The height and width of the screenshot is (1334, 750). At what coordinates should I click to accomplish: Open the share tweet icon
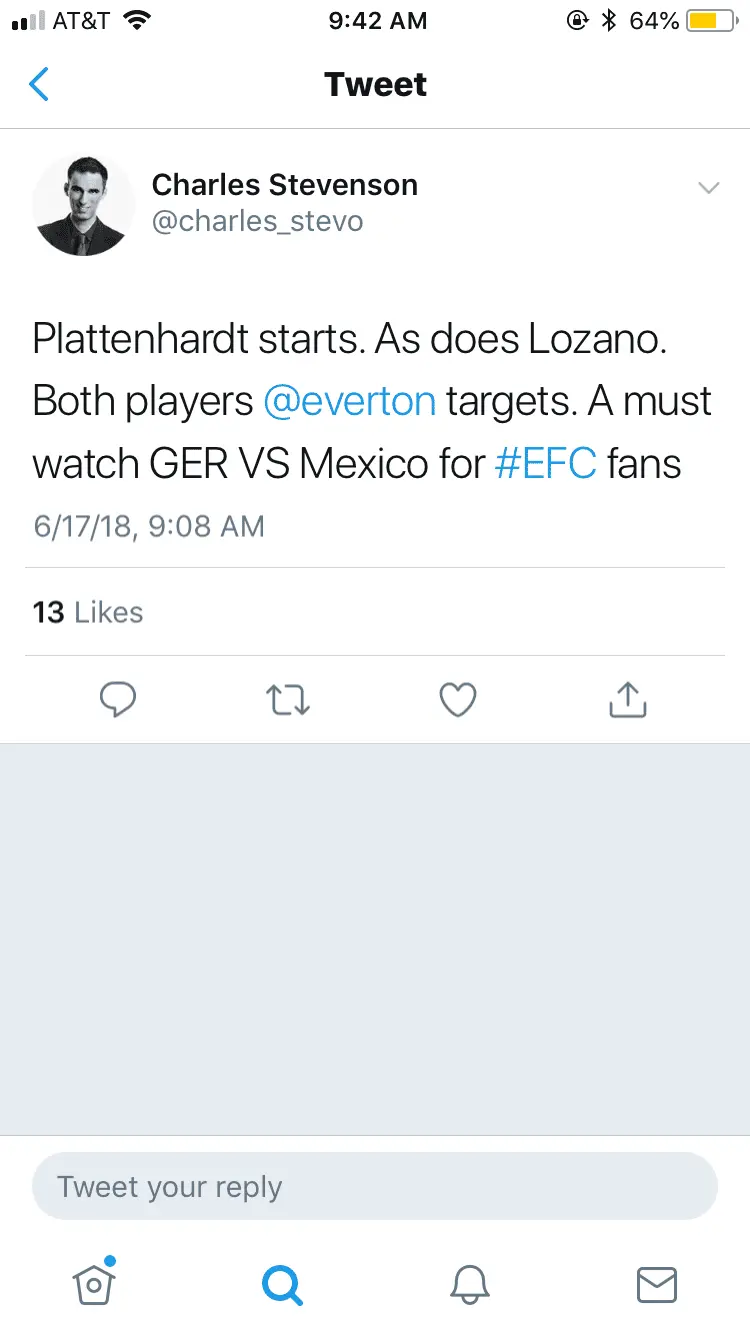tap(628, 700)
